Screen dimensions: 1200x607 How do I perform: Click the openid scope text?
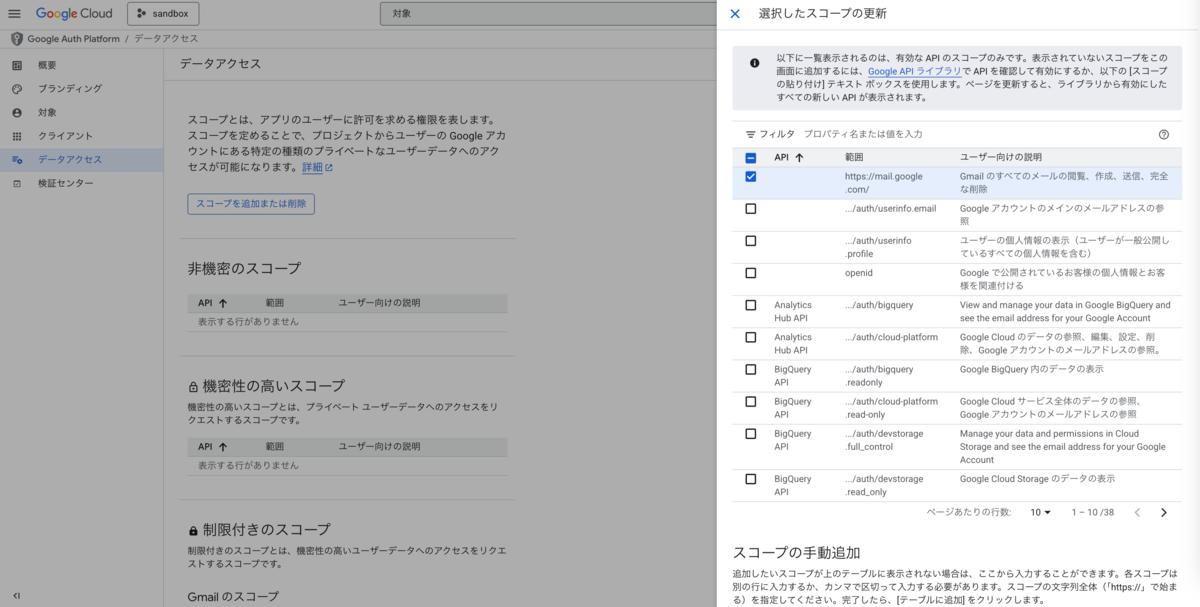[x=858, y=273]
